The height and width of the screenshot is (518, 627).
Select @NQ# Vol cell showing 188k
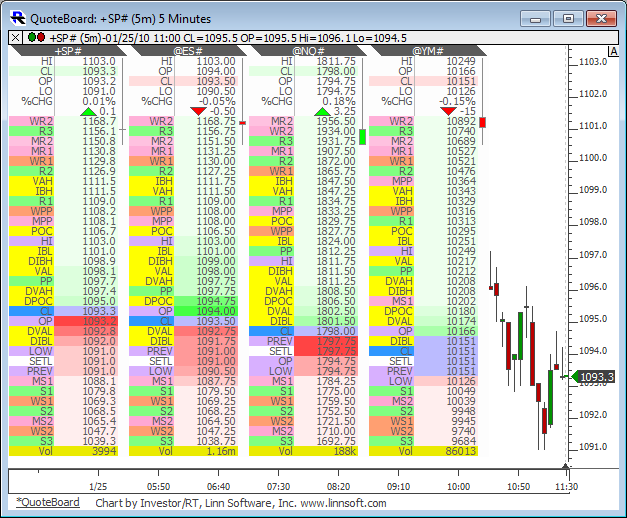(326, 451)
